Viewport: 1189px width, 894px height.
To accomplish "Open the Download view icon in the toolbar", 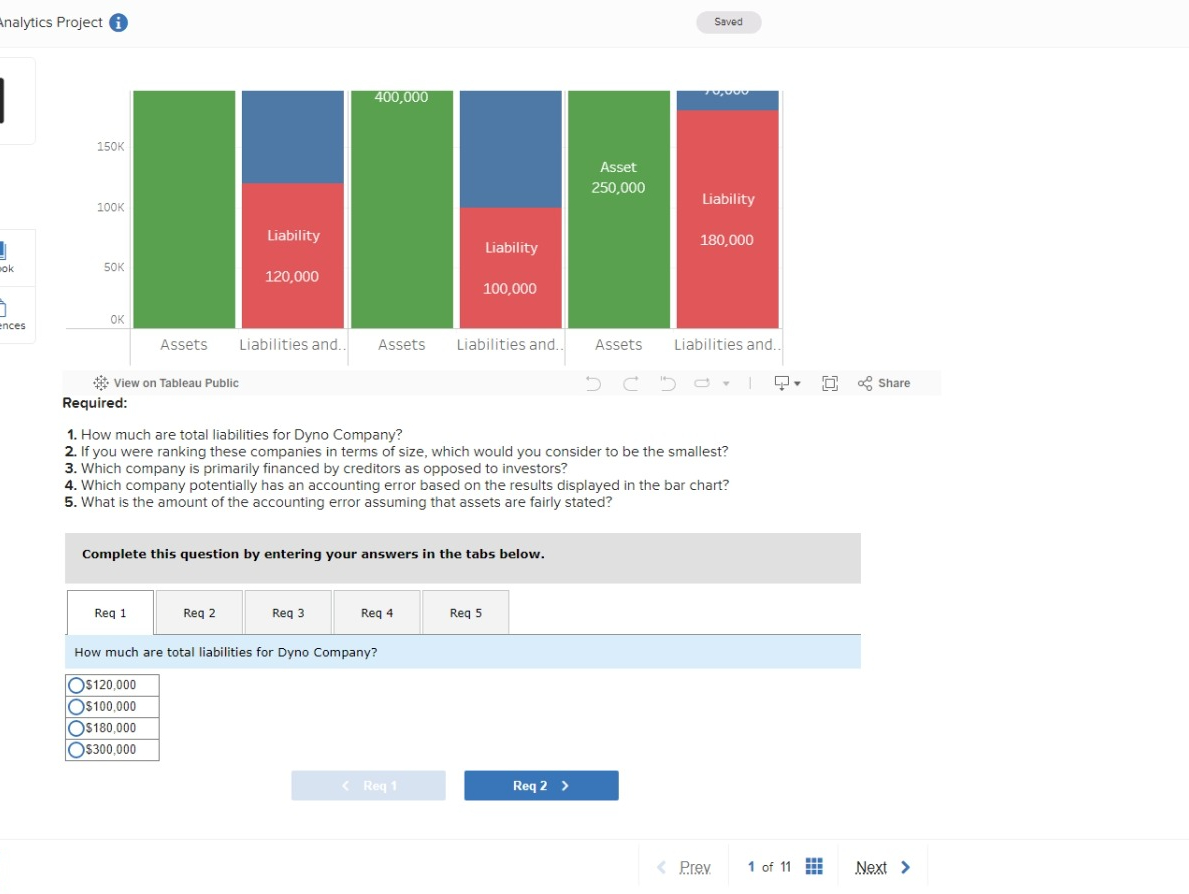I will (x=782, y=382).
